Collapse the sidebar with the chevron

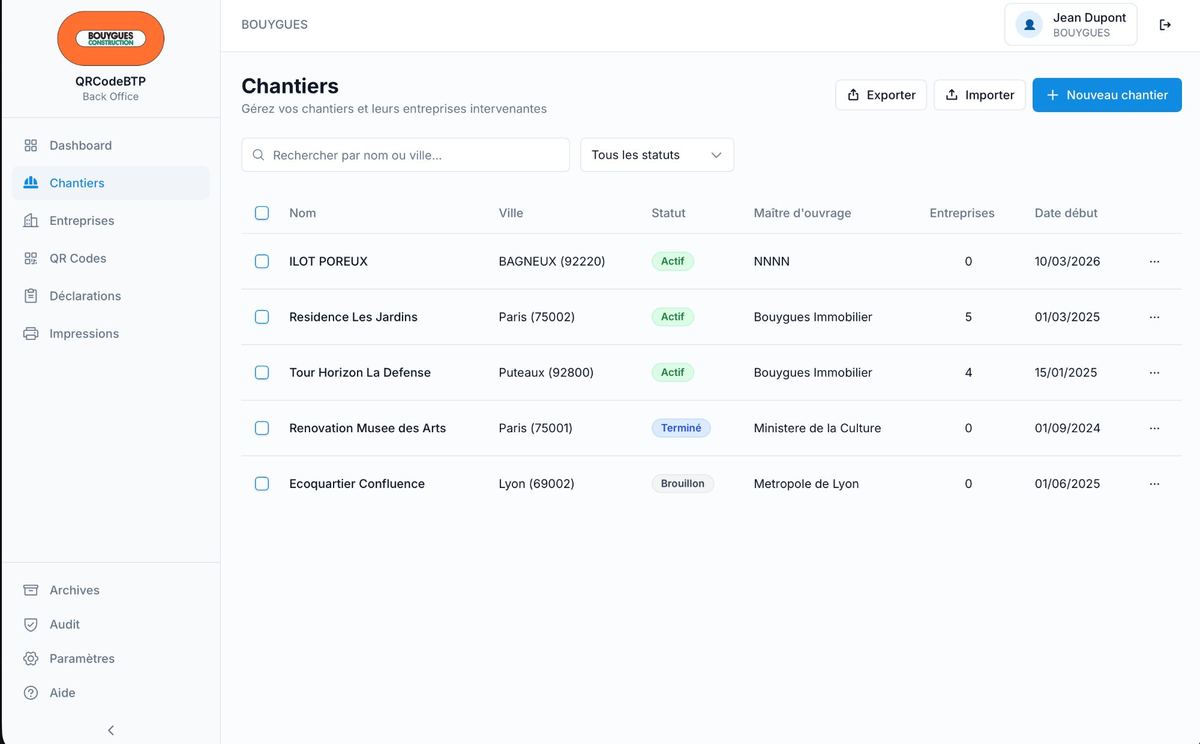[110, 730]
